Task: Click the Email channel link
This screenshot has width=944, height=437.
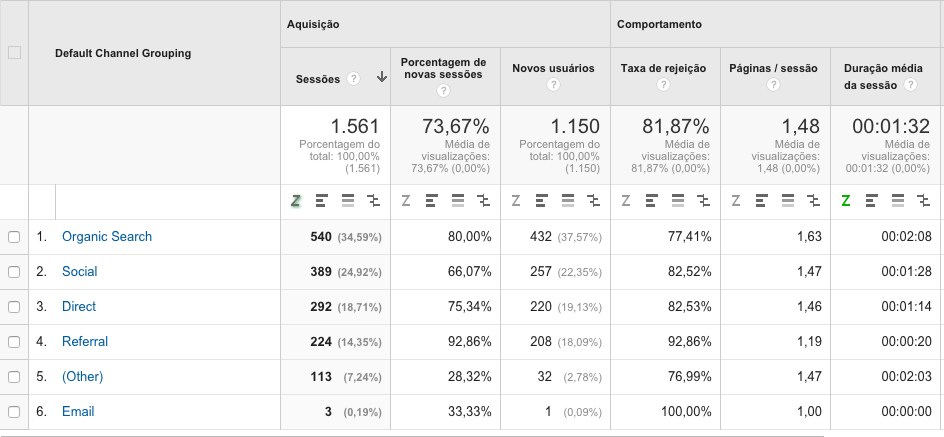Action: (78, 411)
